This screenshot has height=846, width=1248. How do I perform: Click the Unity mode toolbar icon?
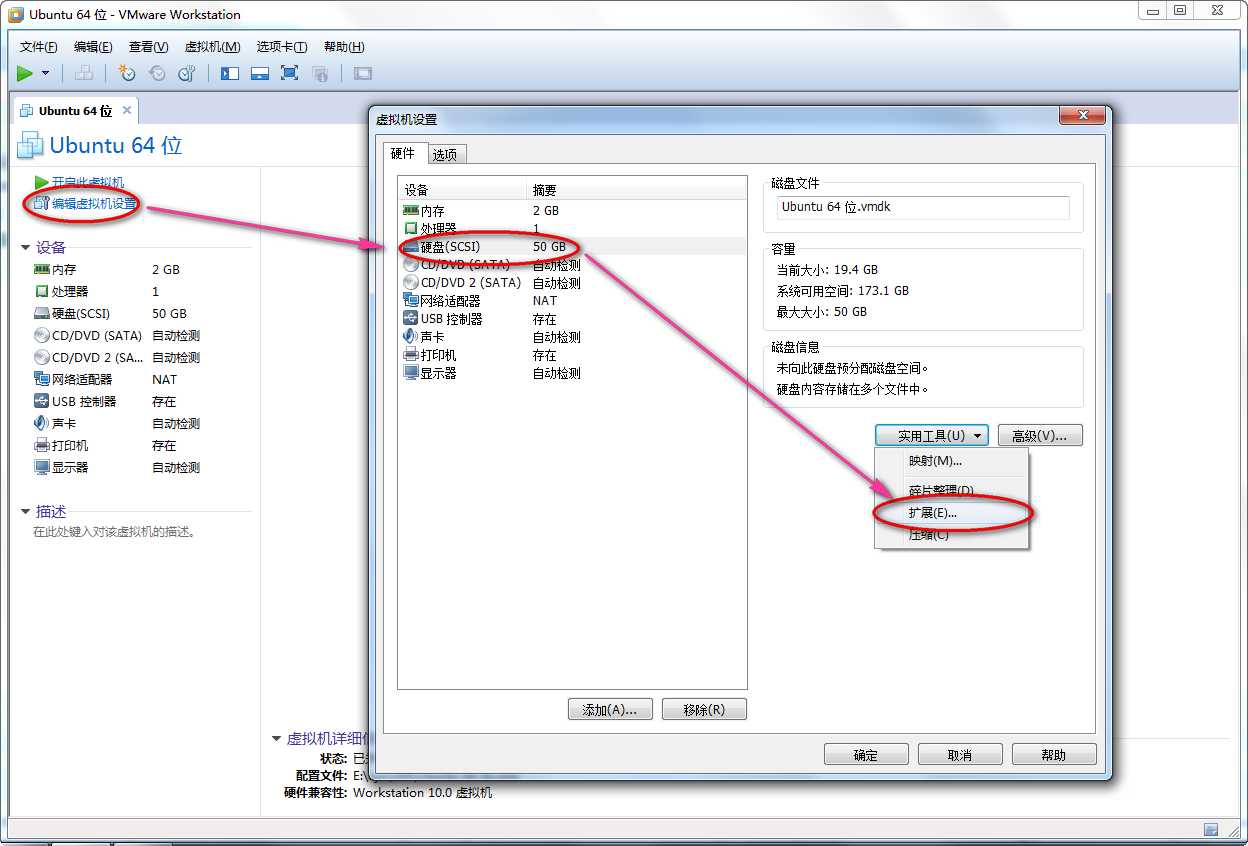[320, 73]
